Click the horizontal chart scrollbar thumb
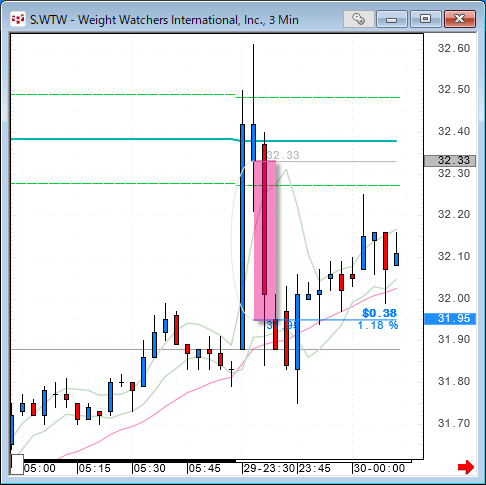Viewport: 486px width, 485px height. pos(323,461)
